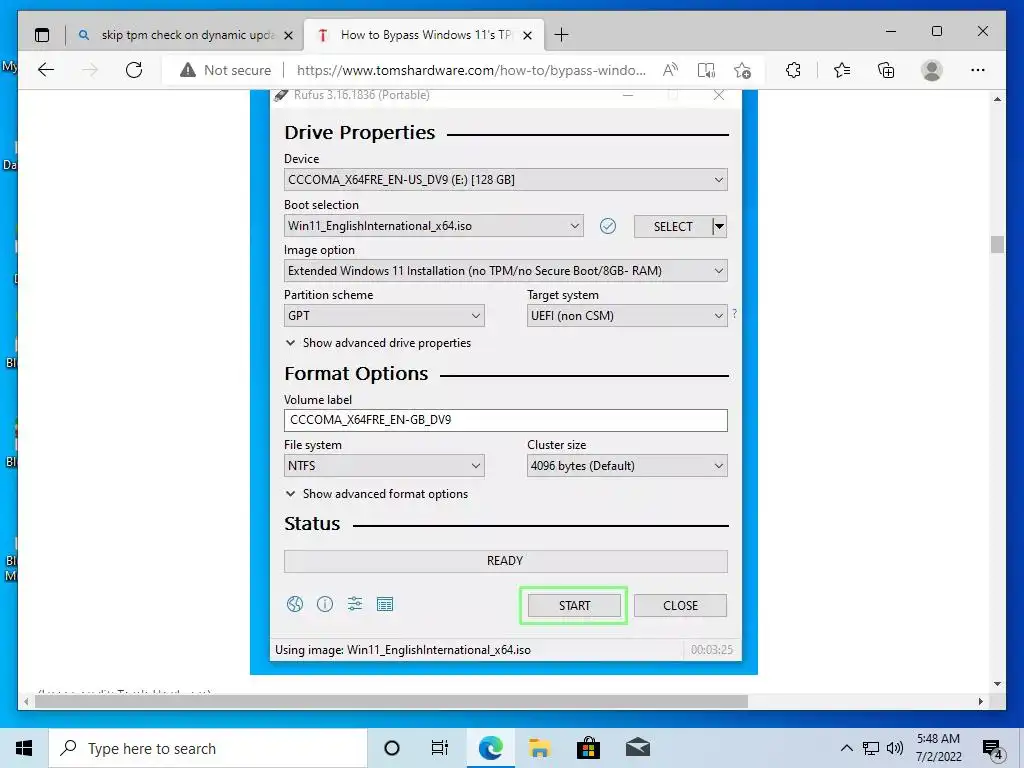Open the Target system dropdown
Image resolution: width=1024 pixels, height=768 pixels.
point(627,315)
